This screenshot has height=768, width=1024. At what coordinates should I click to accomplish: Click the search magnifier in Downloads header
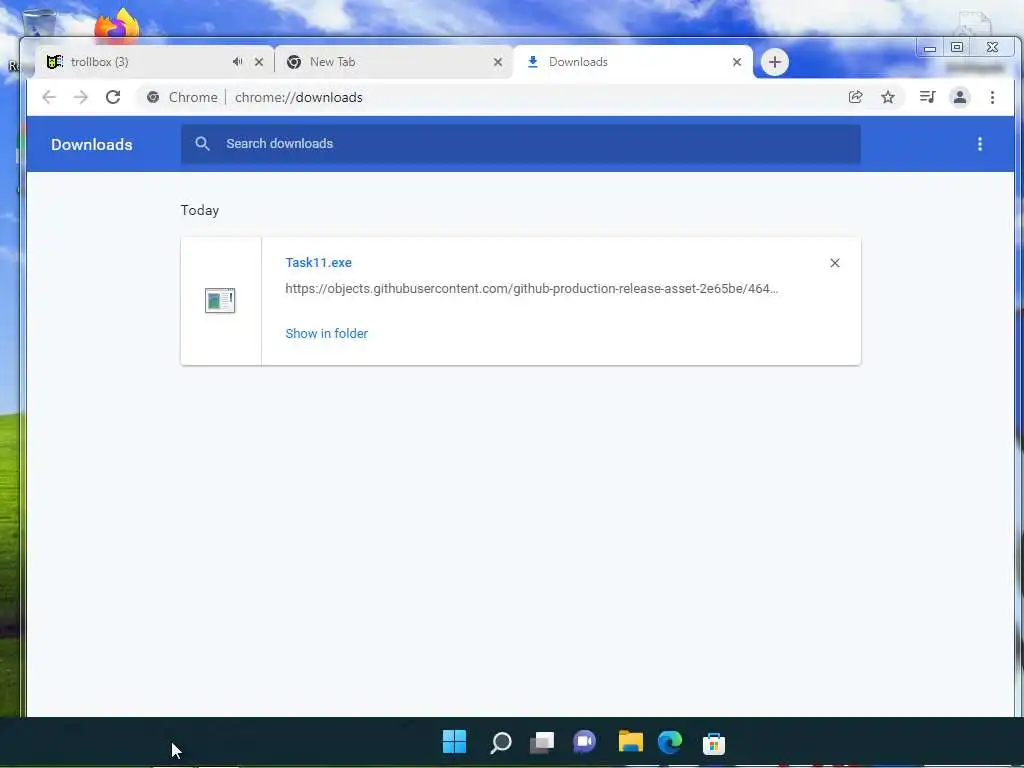click(x=202, y=144)
